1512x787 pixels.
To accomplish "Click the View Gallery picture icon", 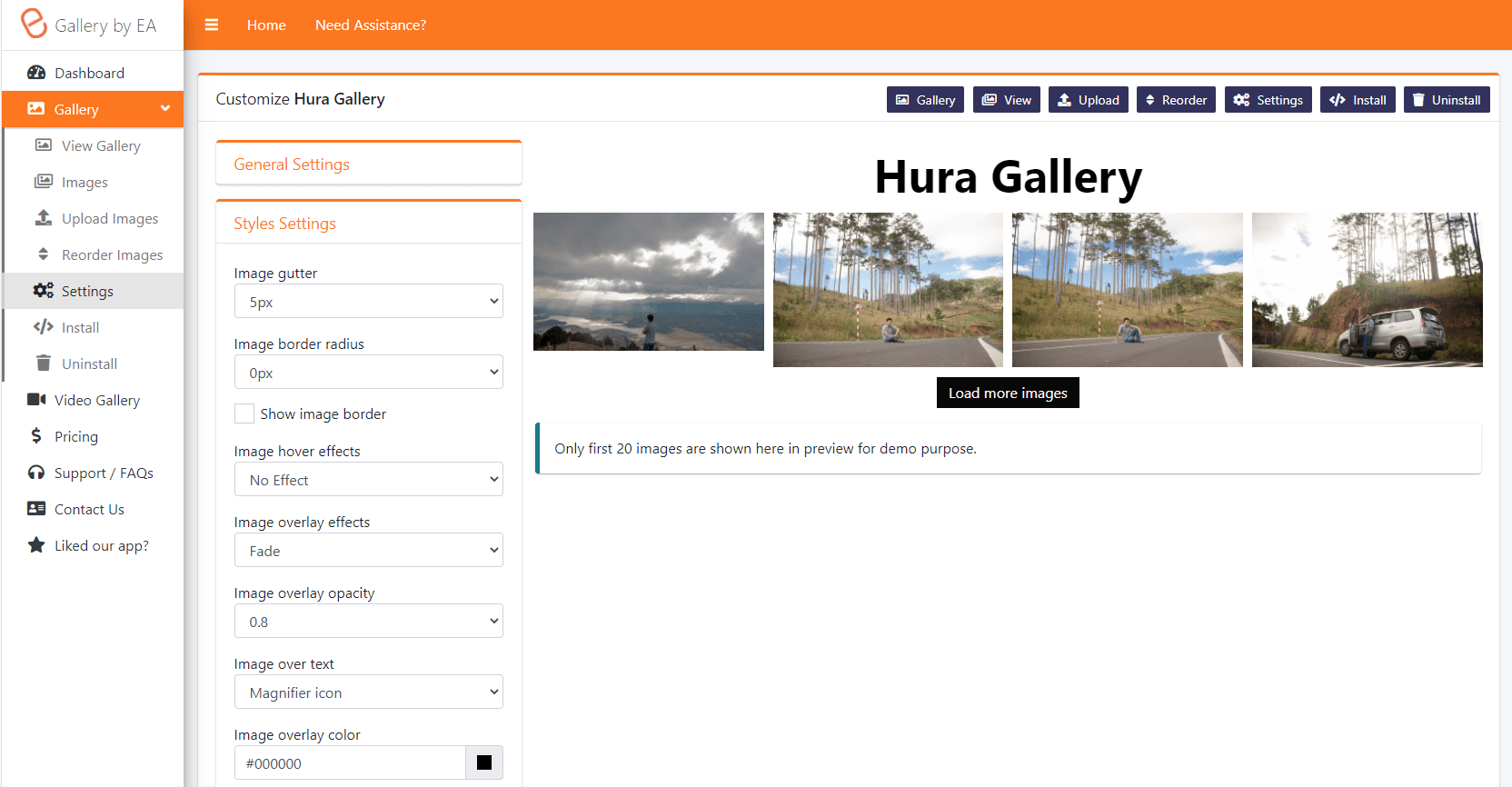I will (x=44, y=144).
